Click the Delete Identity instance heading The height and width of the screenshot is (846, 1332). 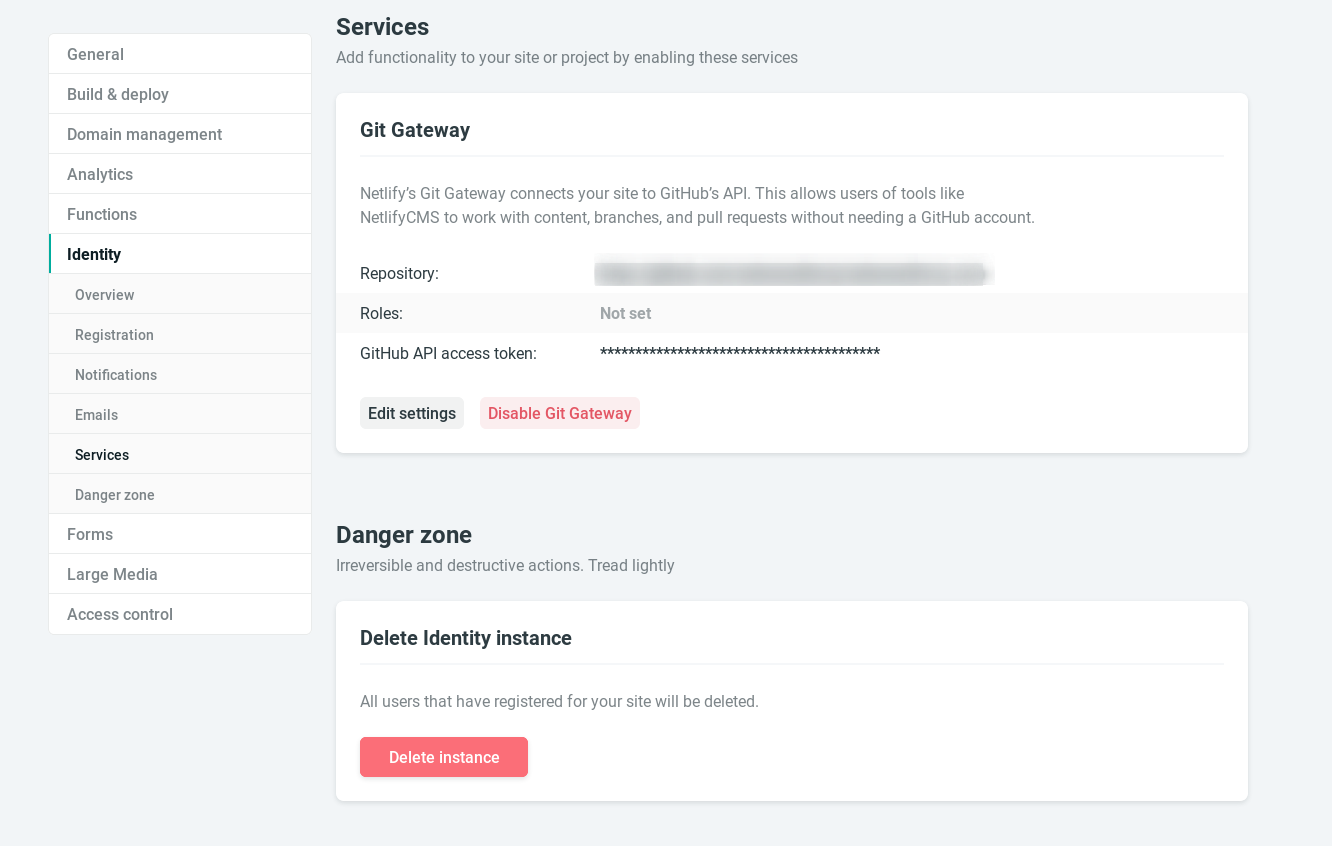466,638
